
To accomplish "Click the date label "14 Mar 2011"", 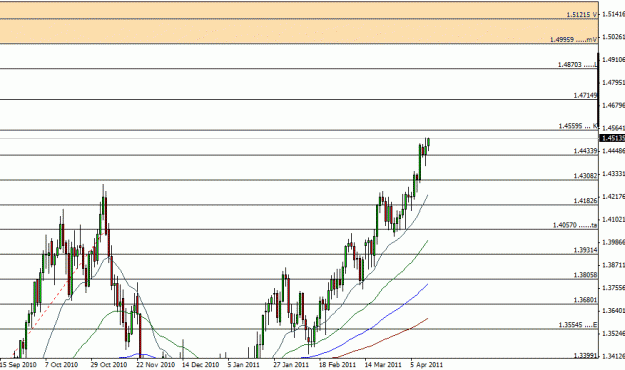I will 383,364.
